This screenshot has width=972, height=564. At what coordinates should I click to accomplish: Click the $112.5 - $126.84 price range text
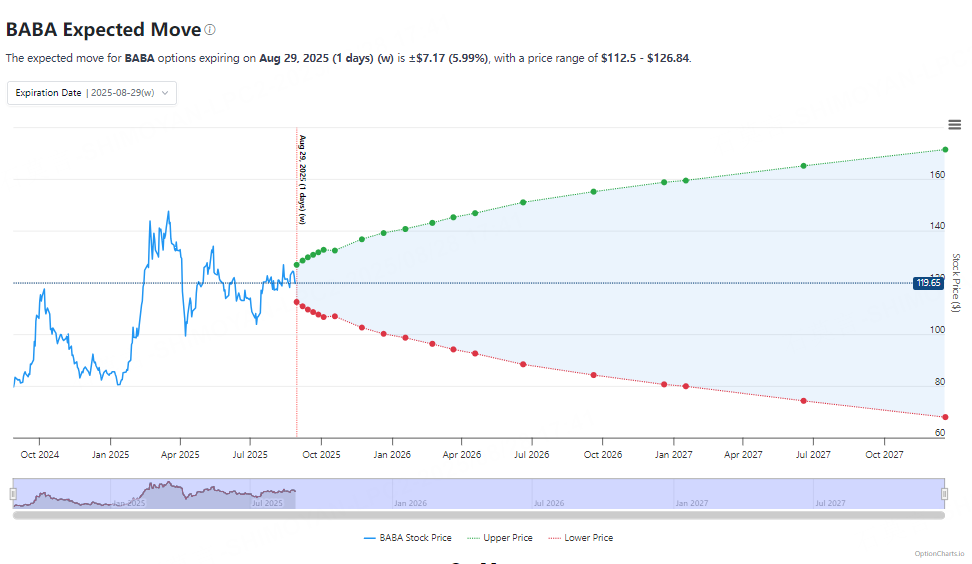click(x=645, y=58)
